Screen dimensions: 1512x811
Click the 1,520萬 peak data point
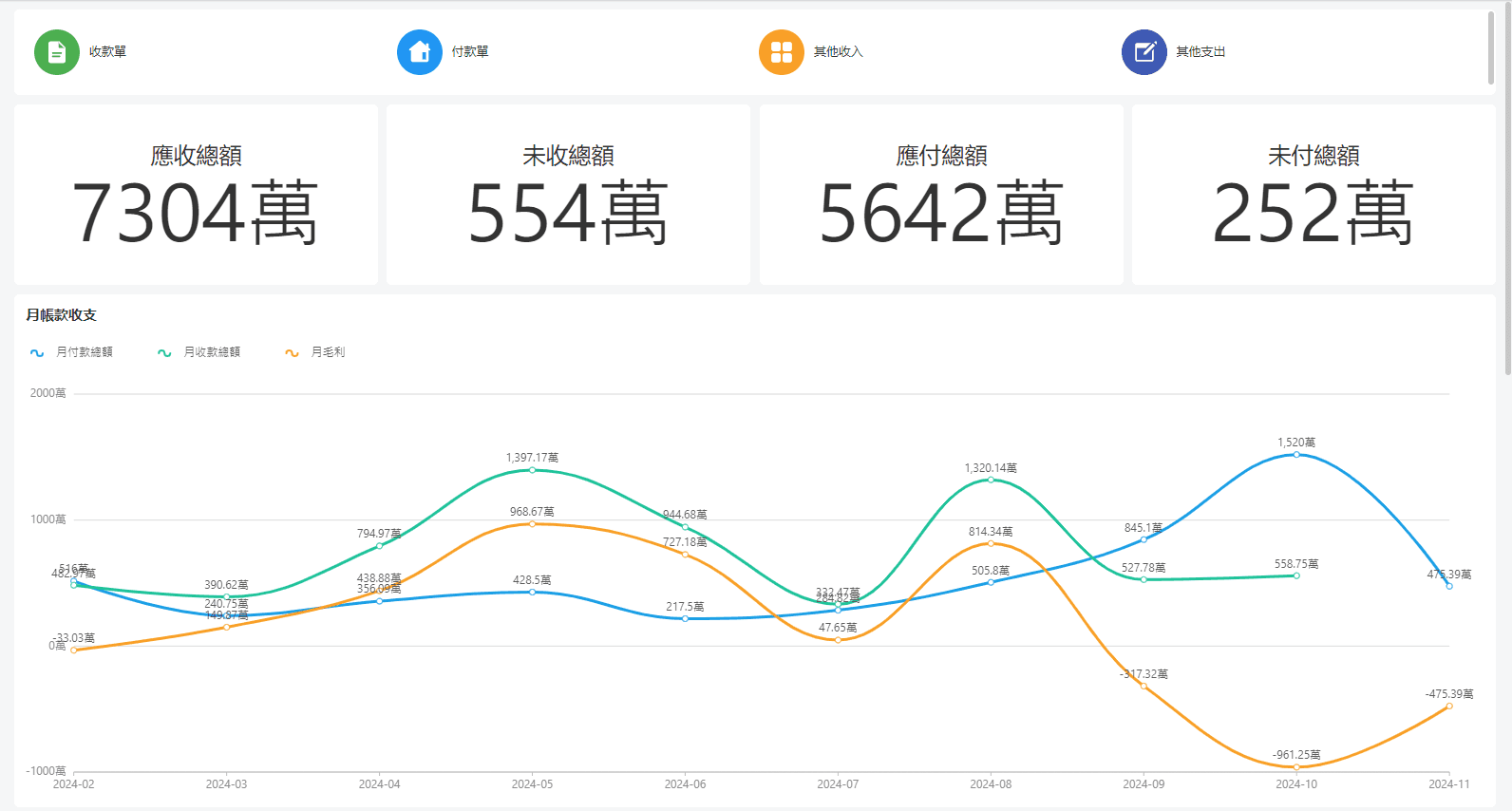(x=1296, y=455)
